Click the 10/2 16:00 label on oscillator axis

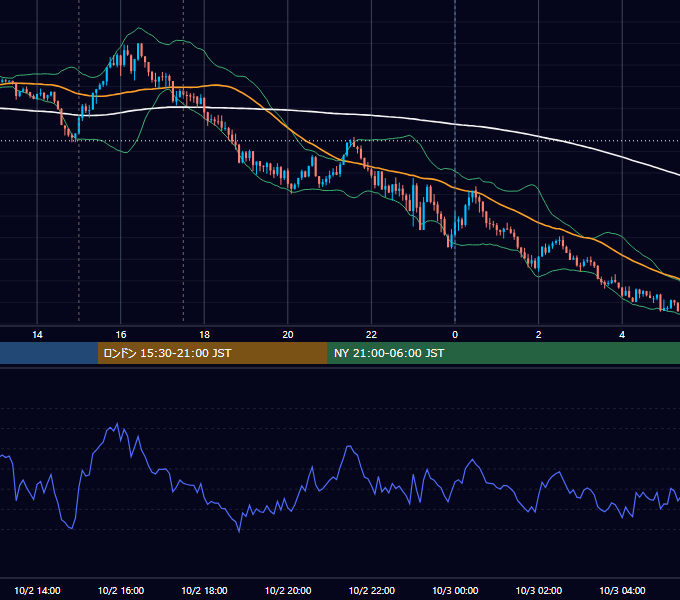(121, 590)
